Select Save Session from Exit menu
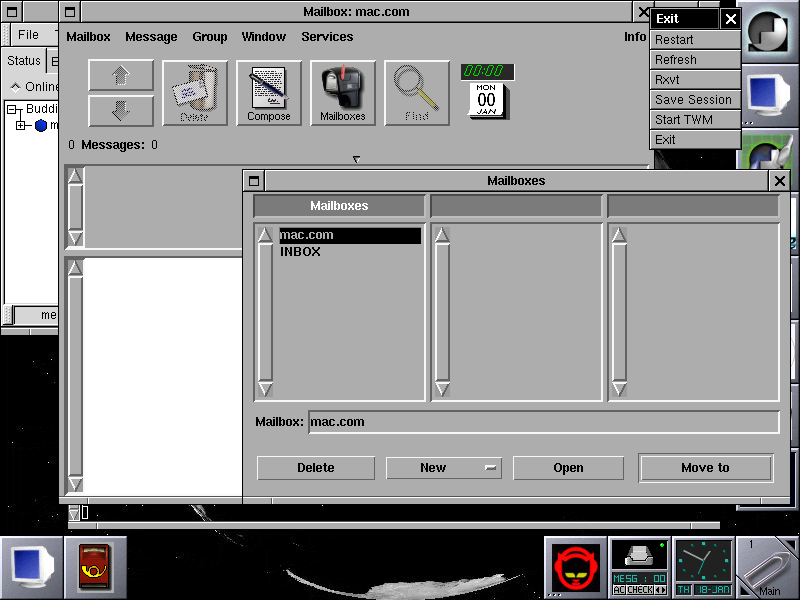 pos(693,100)
